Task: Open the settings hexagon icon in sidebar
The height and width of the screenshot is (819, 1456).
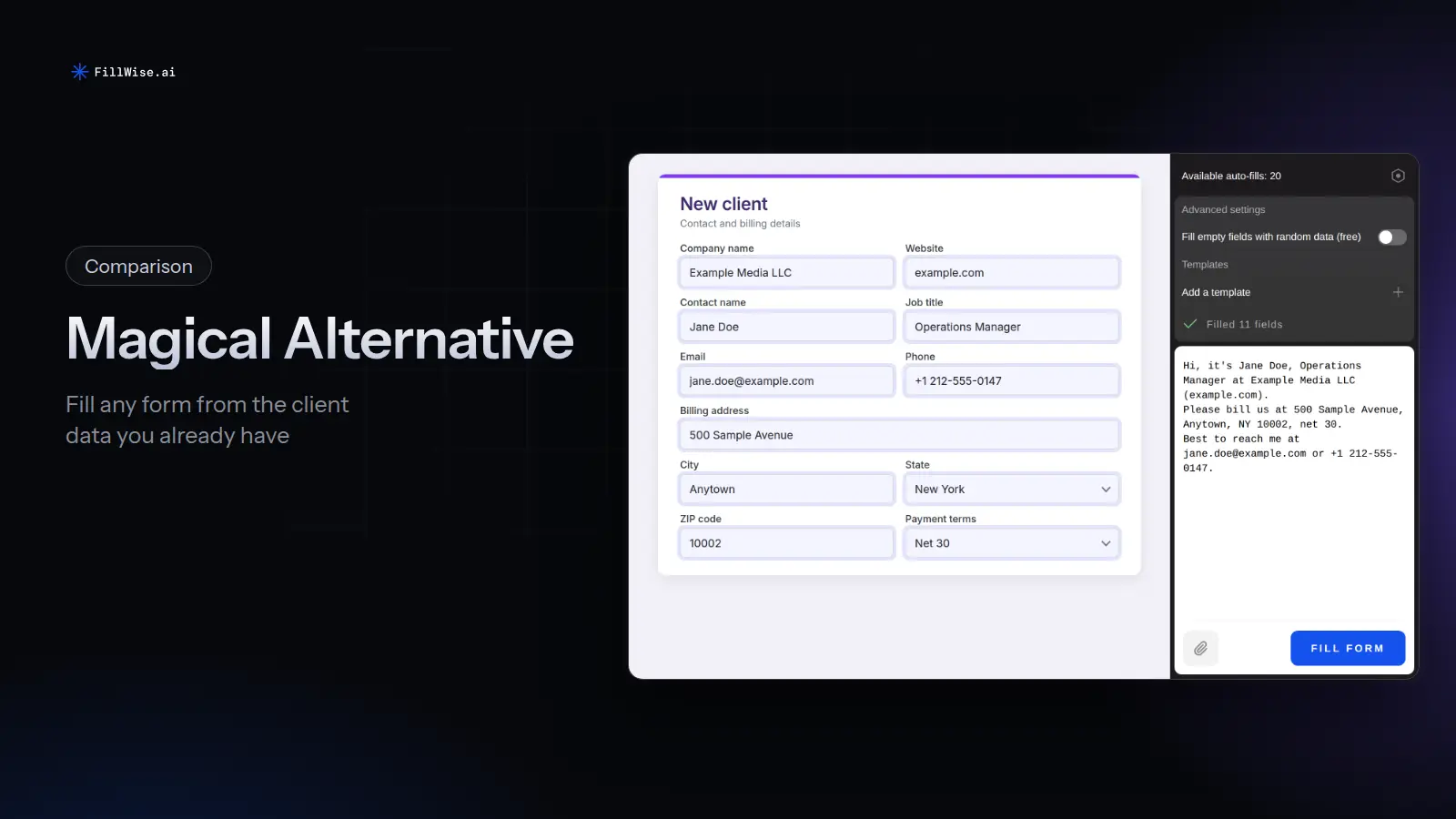Action: click(x=1398, y=176)
